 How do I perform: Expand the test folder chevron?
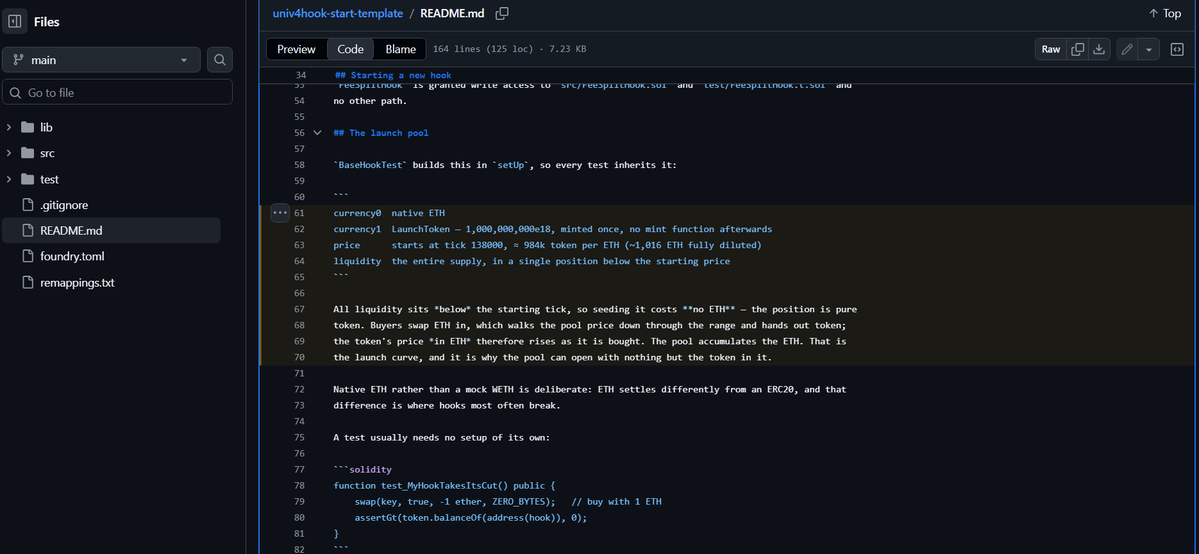point(9,179)
